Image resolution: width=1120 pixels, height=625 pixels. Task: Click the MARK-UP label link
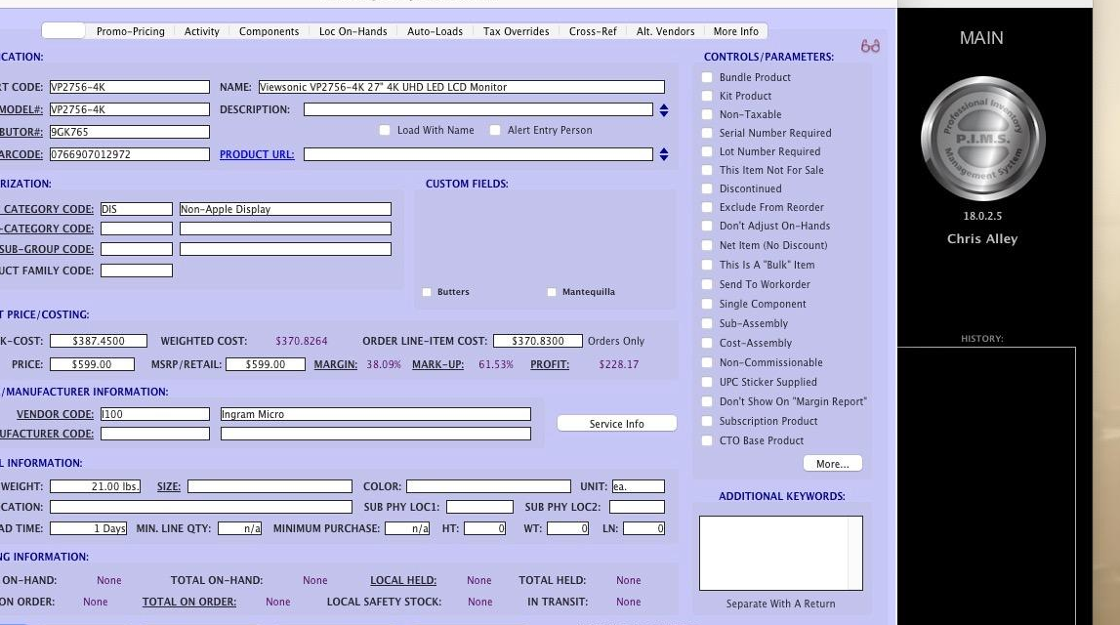pos(438,364)
